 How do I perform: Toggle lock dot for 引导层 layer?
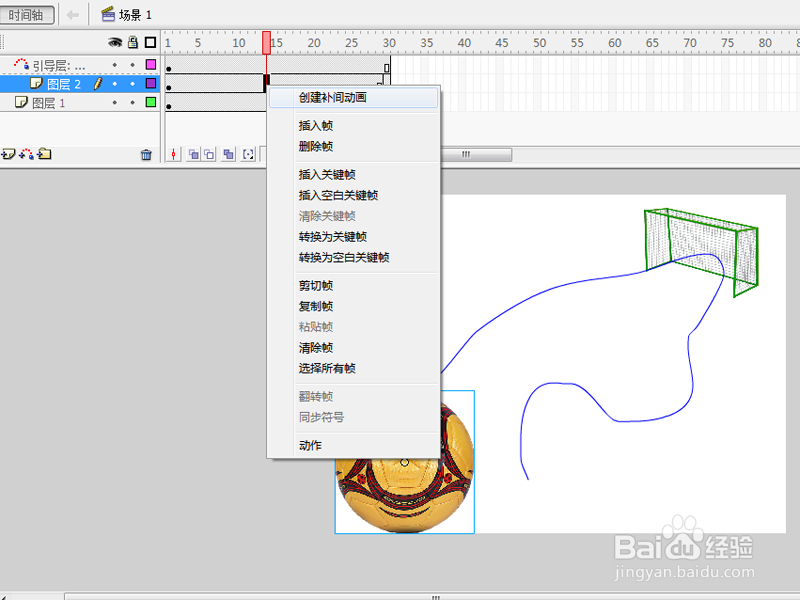click(x=133, y=65)
